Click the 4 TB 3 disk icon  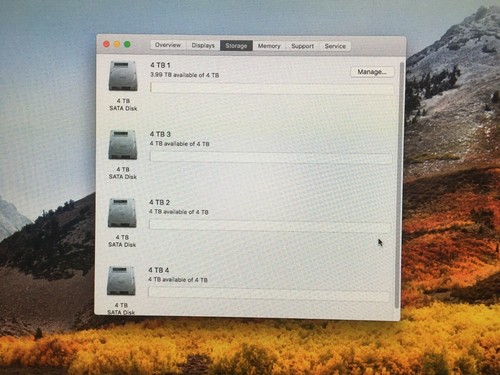click(123, 145)
